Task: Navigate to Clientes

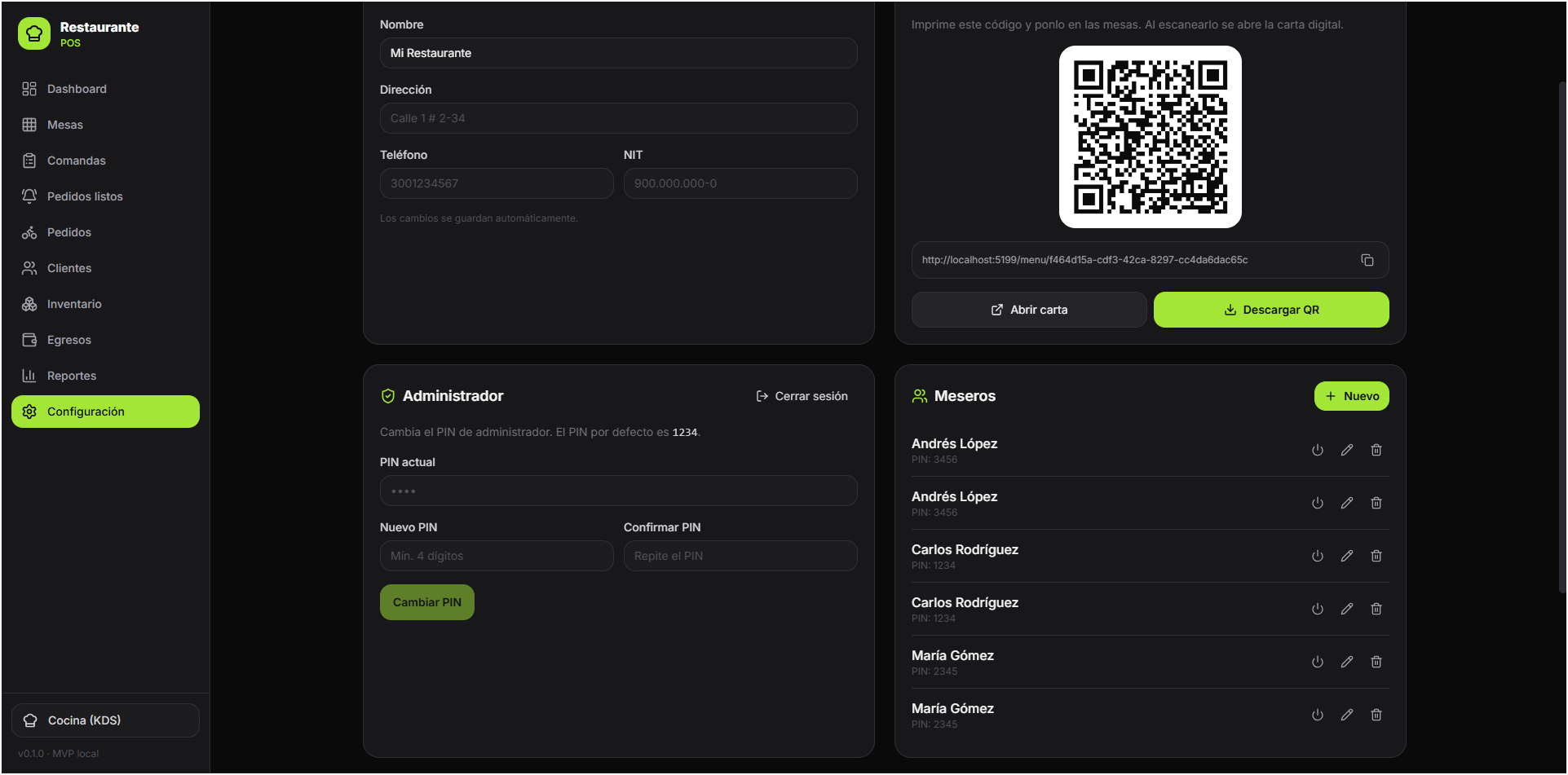Action: tap(105, 268)
